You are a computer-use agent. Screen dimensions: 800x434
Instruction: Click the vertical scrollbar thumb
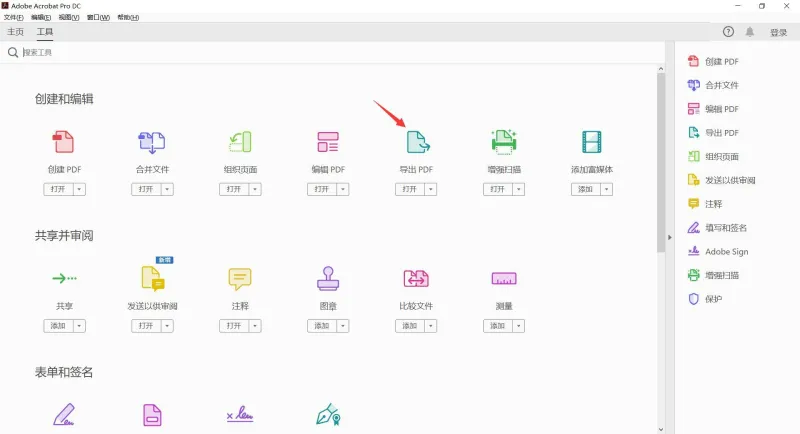click(661, 163)
